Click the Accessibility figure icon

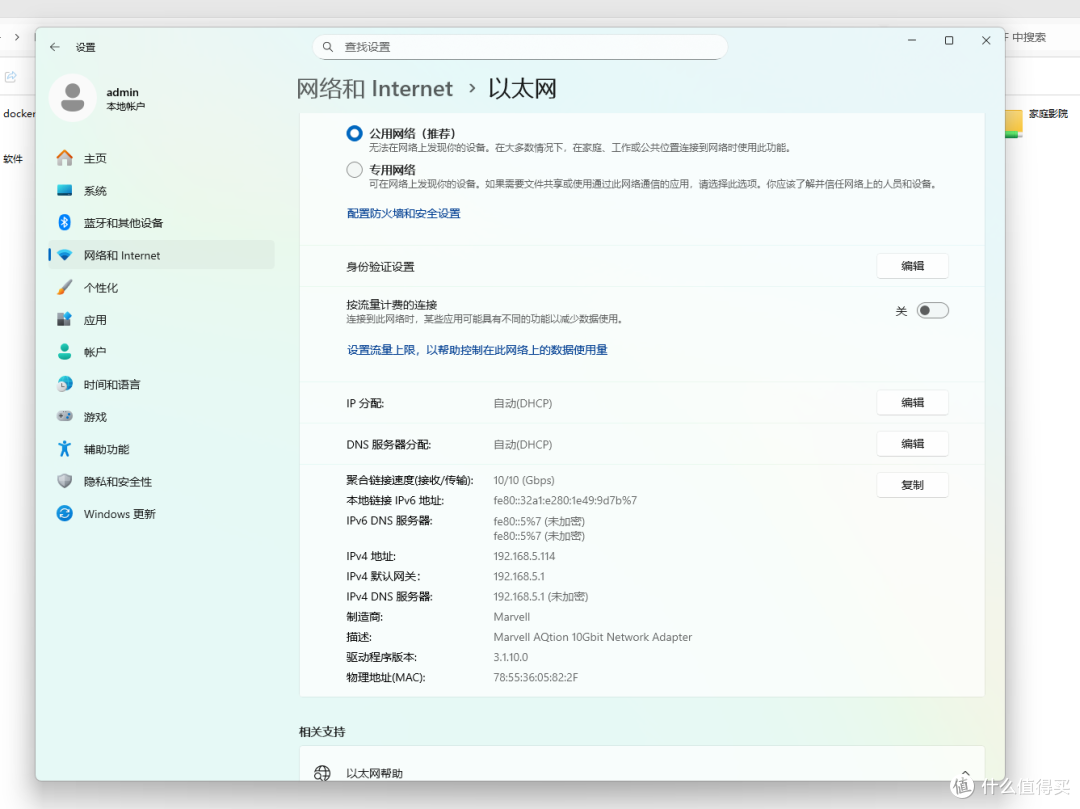pyautogui.click(x=65, y=449)
